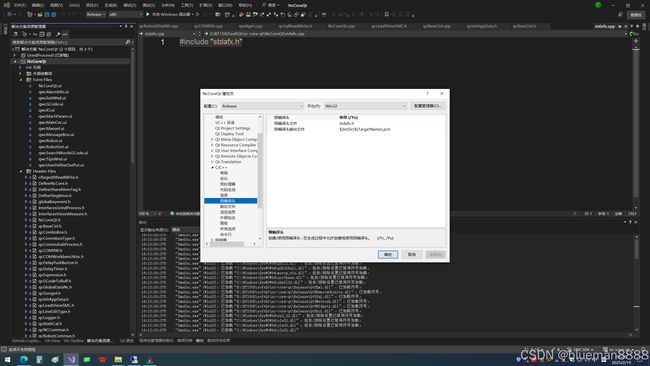Viewport: 650px width, 366px height.
Task: Collapse the Header Files folder in Solution Explorer
Action: pyautogui.click(x=21, y=171)
